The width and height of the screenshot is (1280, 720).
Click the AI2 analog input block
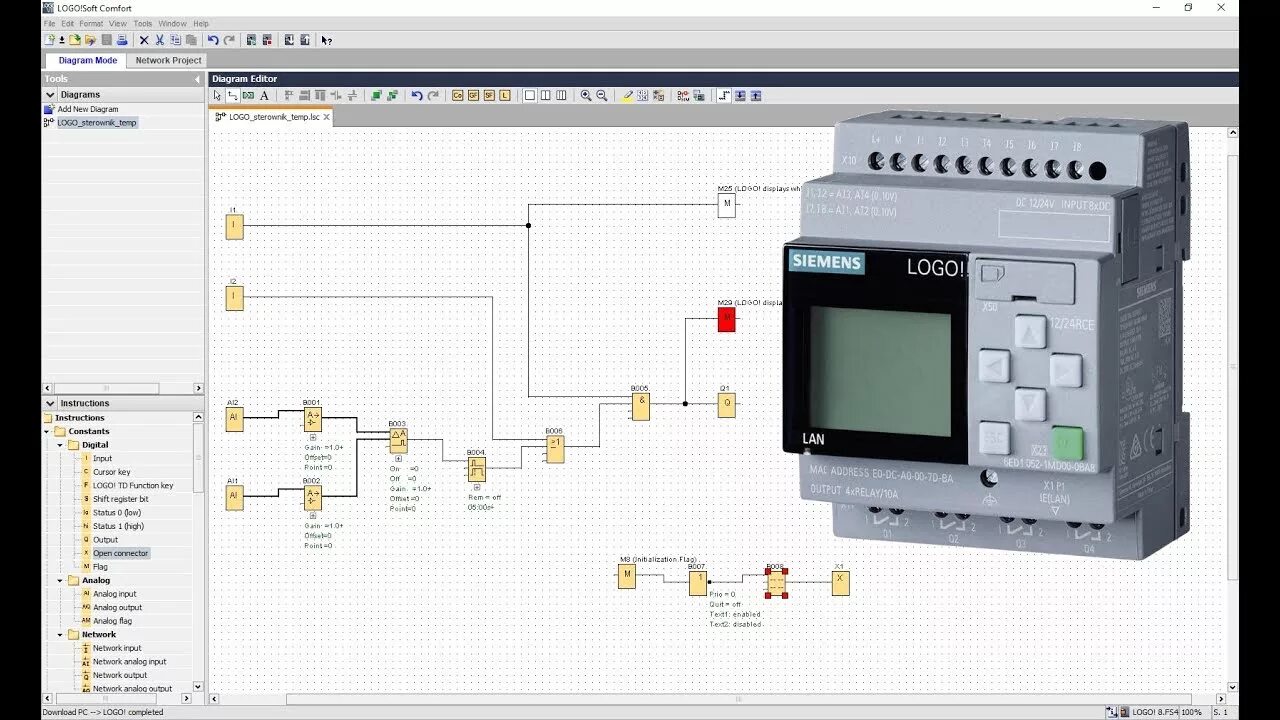[234, 419]
